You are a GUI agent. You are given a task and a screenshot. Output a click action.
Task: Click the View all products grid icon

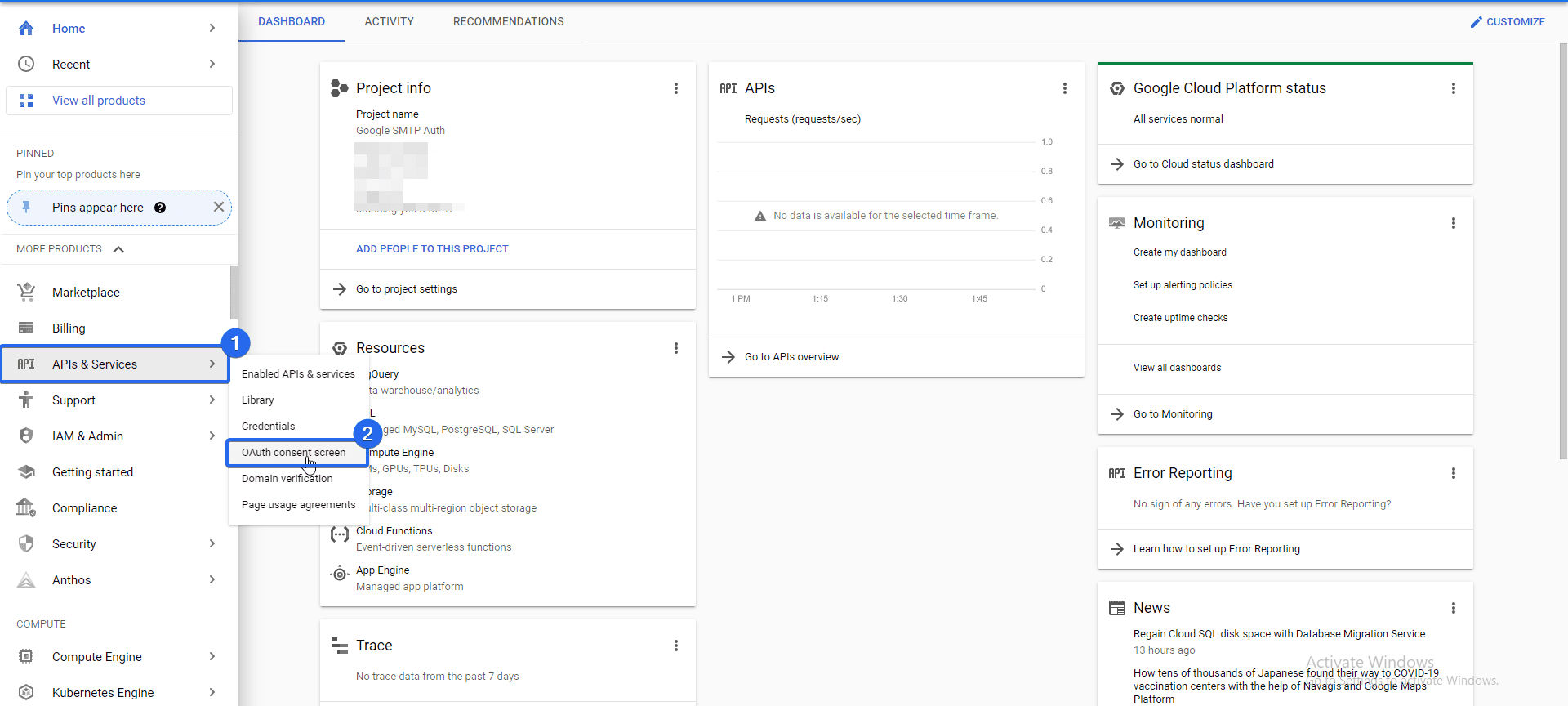(26, 101)
